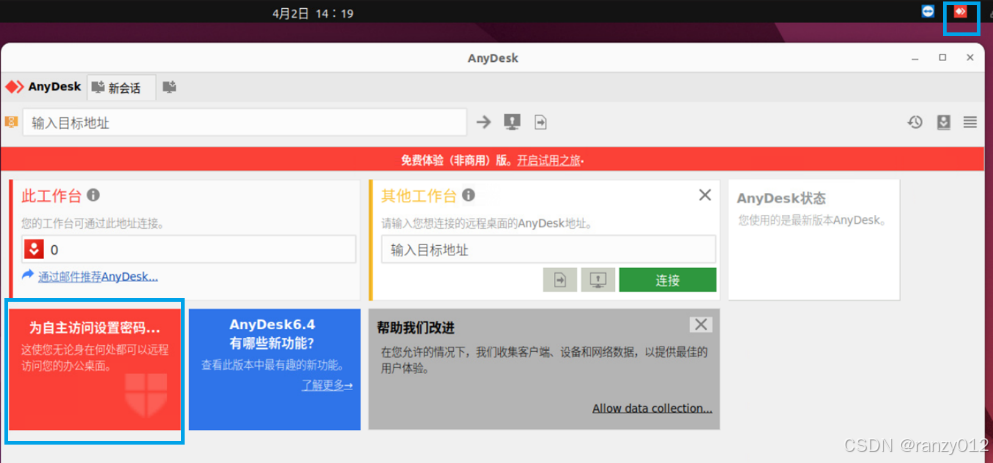Click the AnyDesk状态 heading
The image size is (993, 463).
tap(781, 198)
